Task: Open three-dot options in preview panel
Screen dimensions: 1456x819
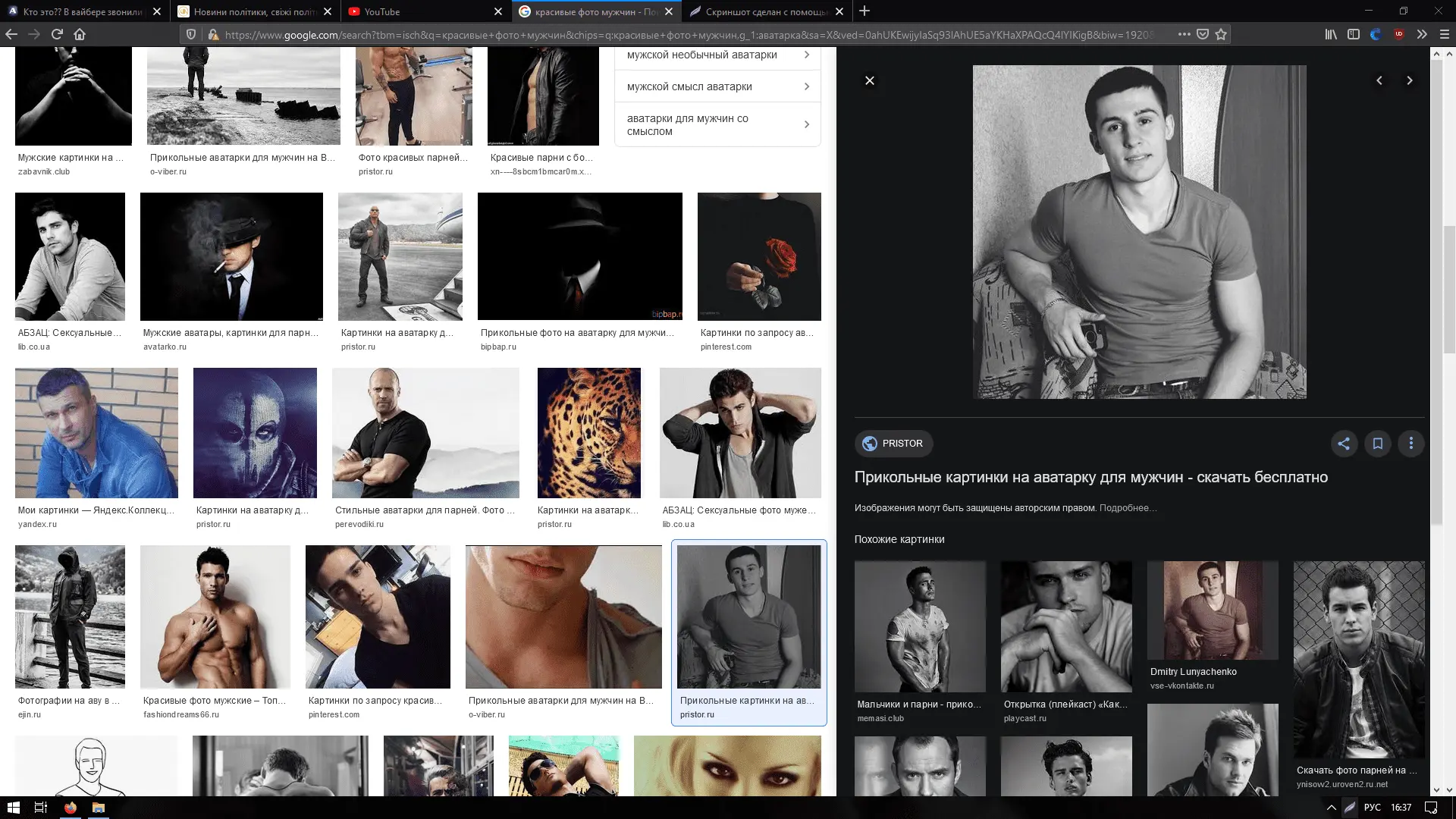Action: [x=1411, y=444]
